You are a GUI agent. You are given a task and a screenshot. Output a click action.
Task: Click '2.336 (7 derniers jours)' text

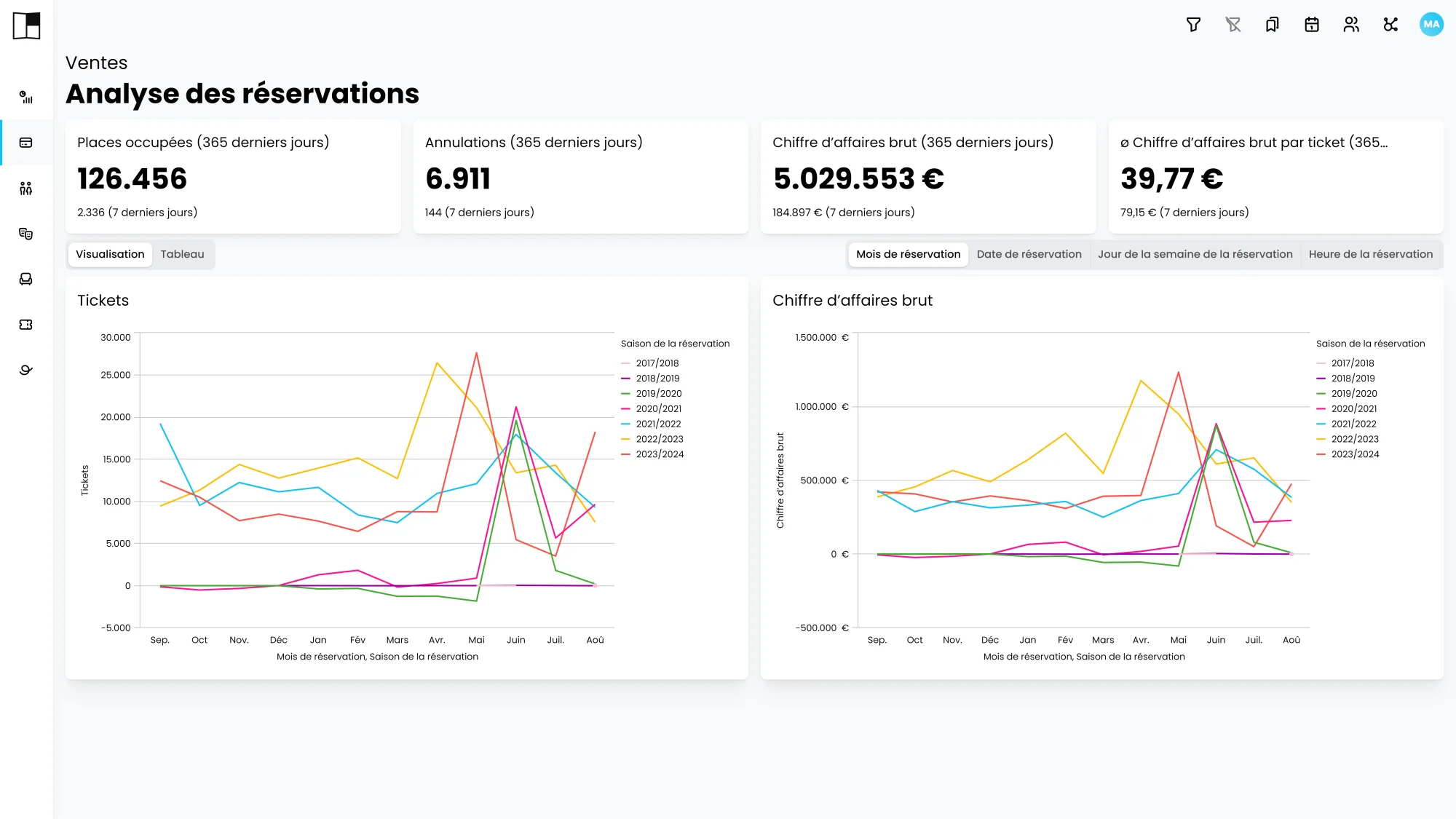pos(137,213)
